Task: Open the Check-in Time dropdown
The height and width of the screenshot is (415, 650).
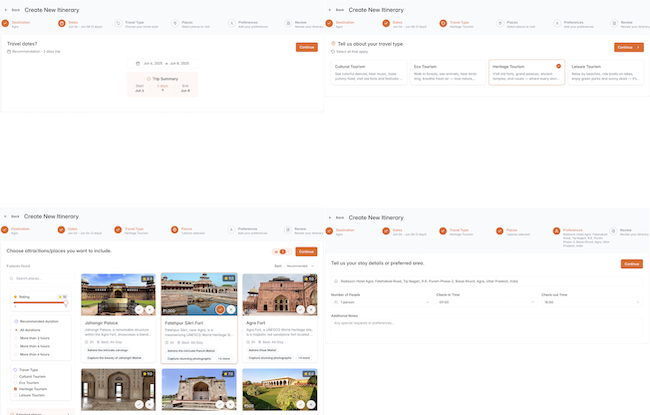Action: click(x=486, y=302)
